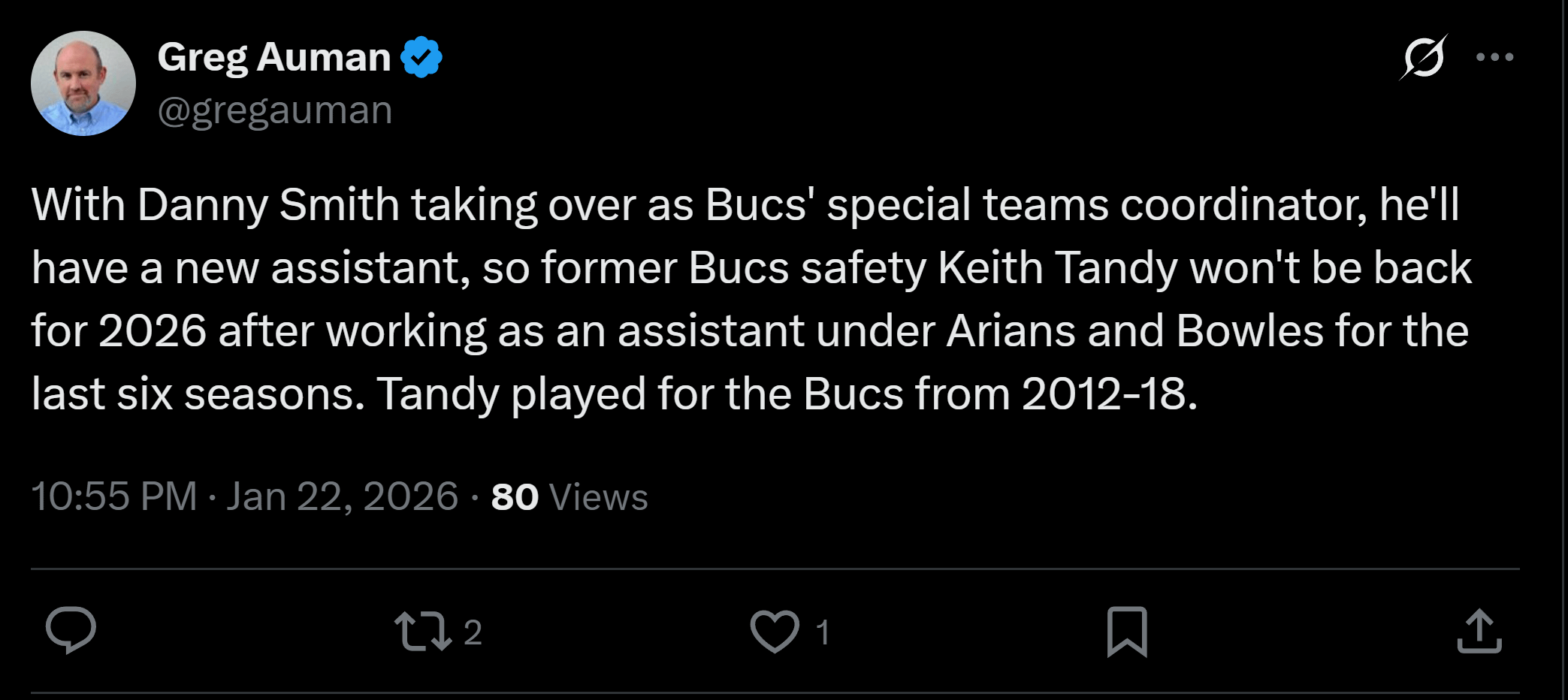Click the Grok icon beside the tweet
The image size is (1568, 700).
(1423, 57)
